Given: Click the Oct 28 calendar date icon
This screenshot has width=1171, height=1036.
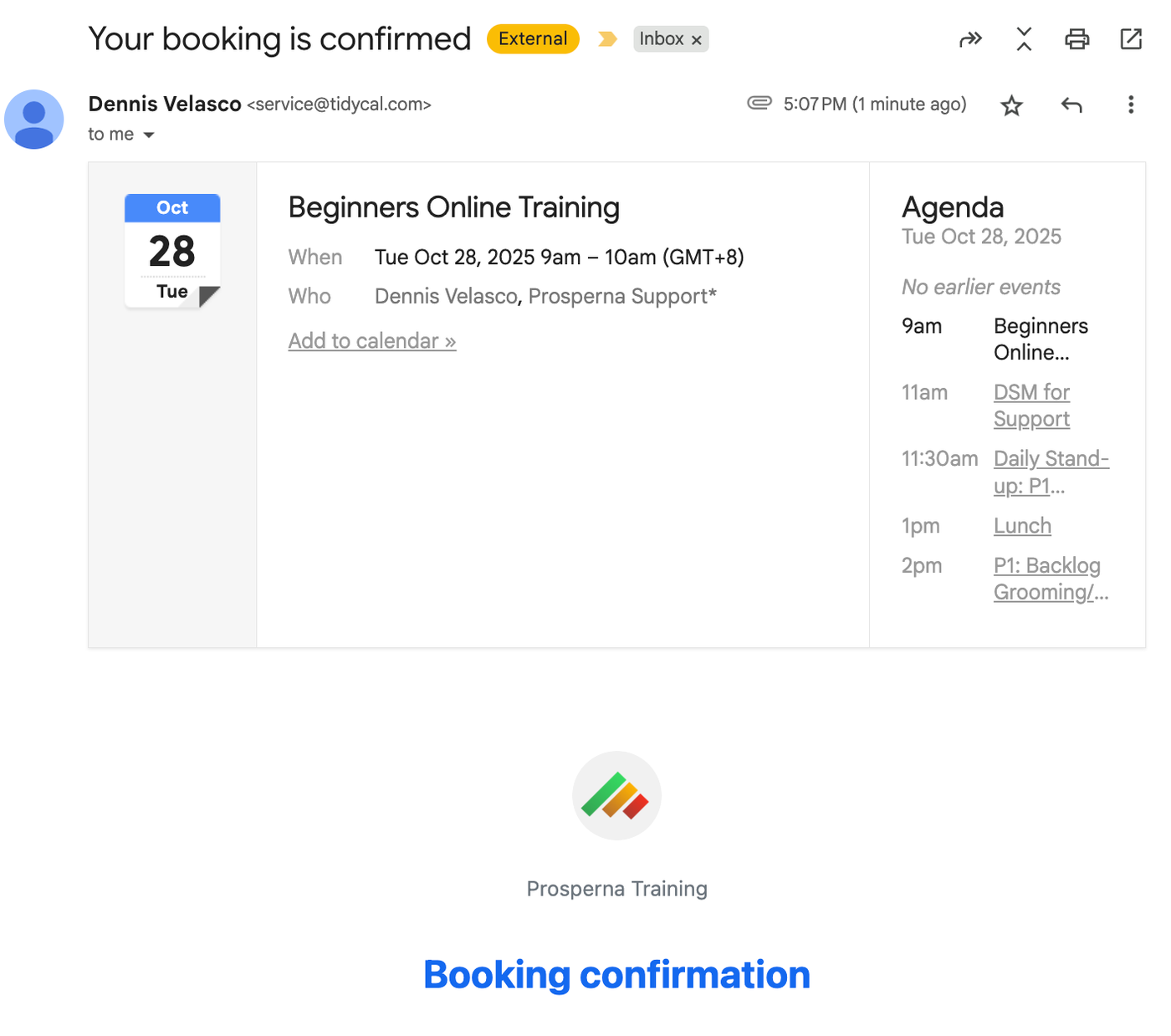Looking at the screenshot, I should 172,251.
